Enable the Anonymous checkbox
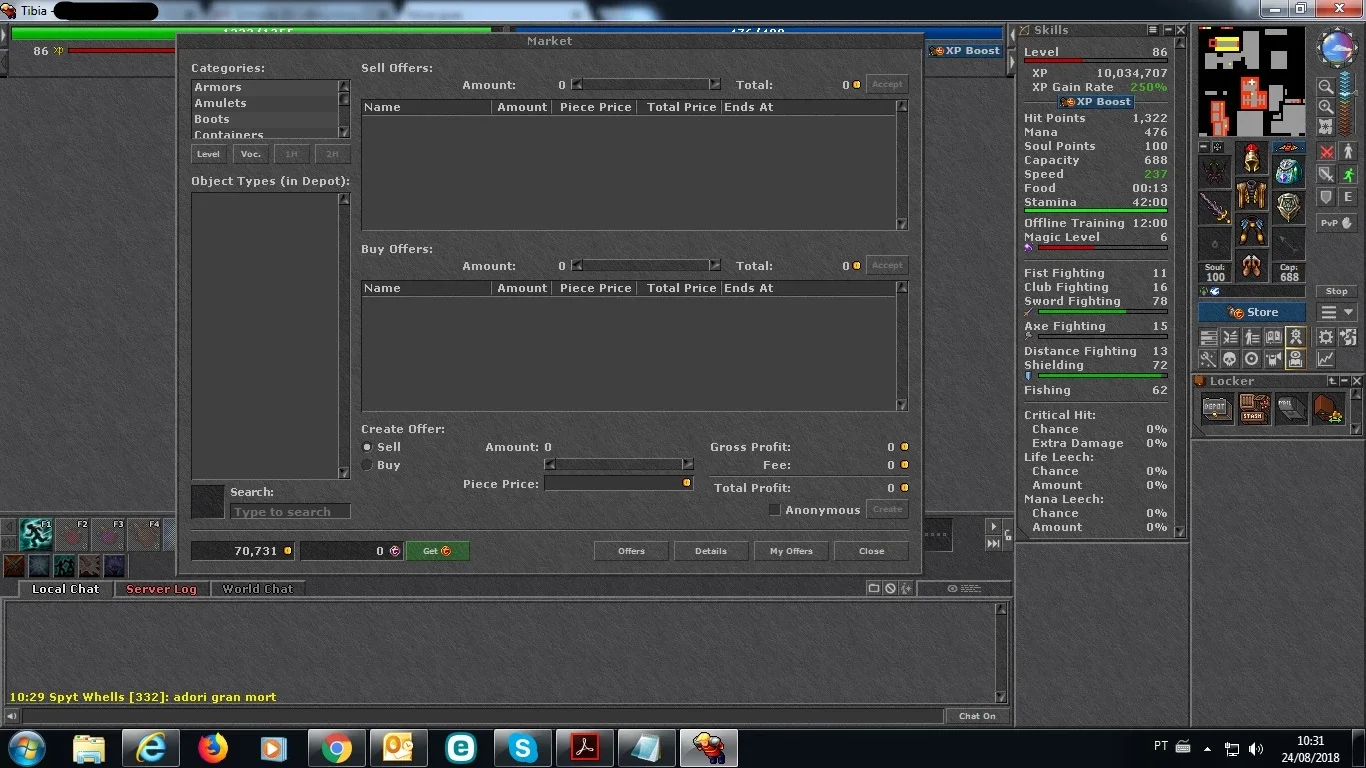Image resolution: width=1366 pixels, height=768 pixels. 774,510
